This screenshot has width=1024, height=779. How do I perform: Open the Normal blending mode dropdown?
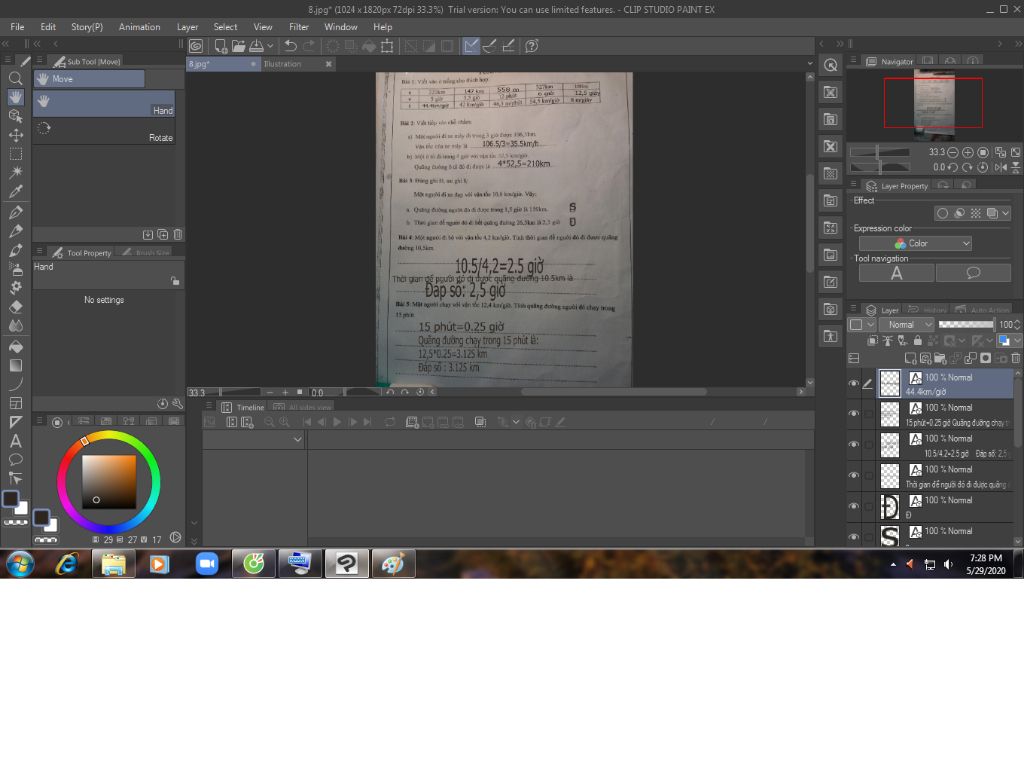click(907, 325)
